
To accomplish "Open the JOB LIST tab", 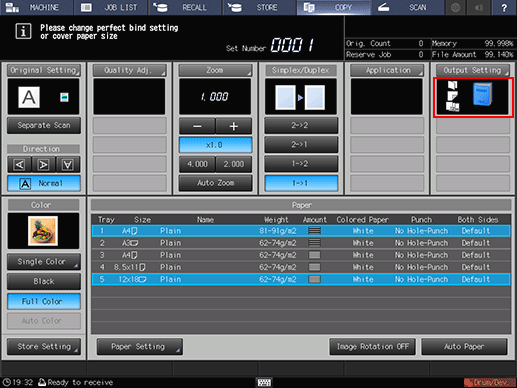I will (111, 7).
